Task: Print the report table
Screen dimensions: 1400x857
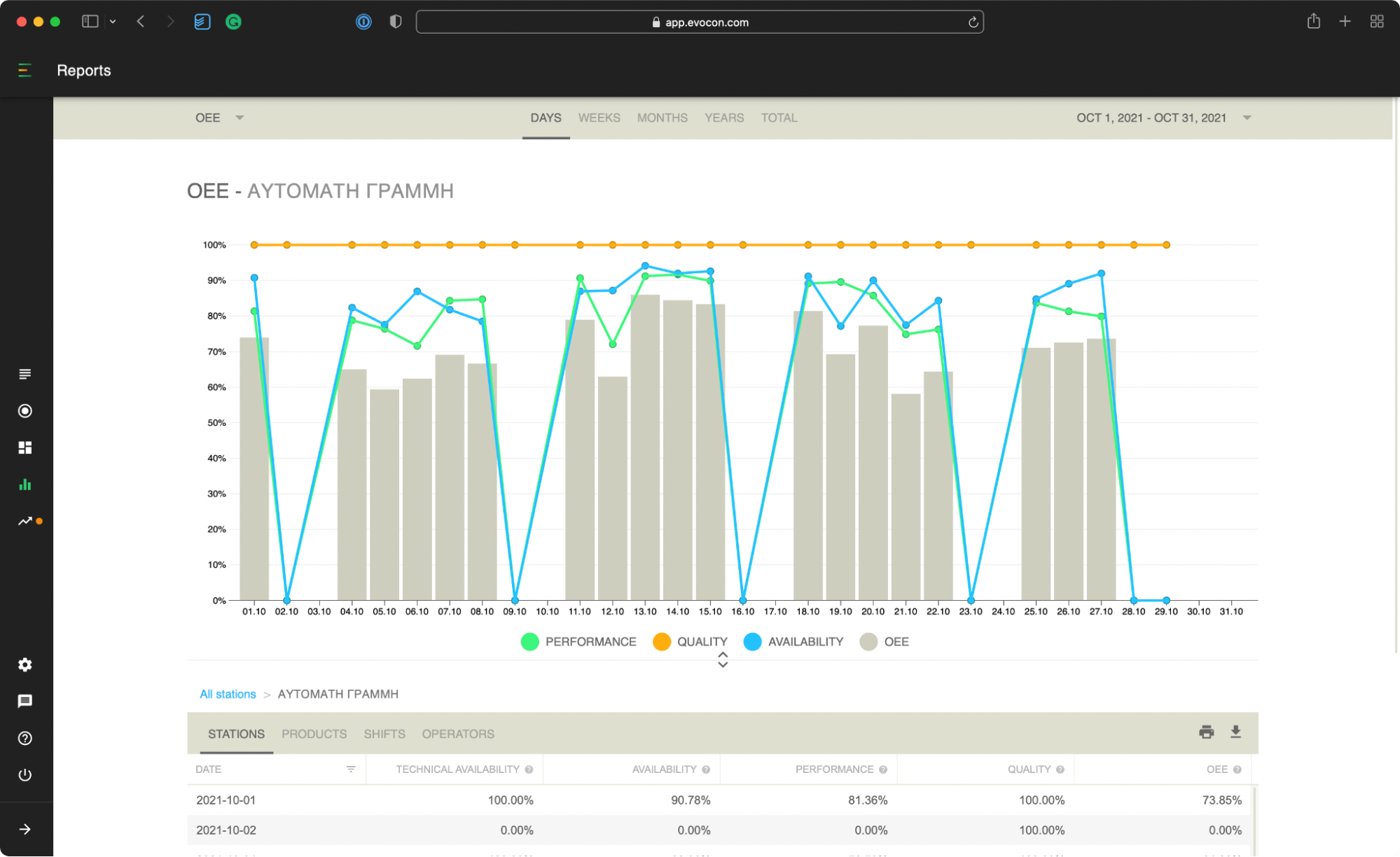Action: pos(1206,732)
